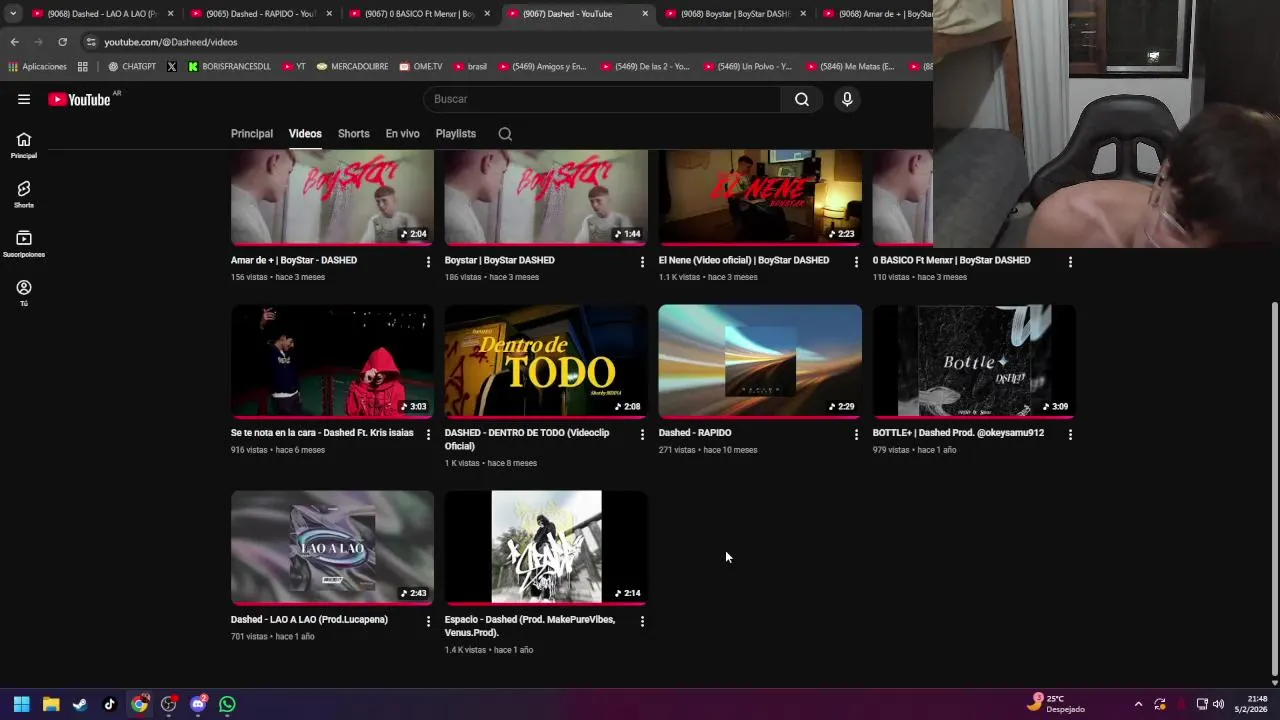Screen dimensions: 1280x720
Task: Play the Bottle+ thumbnail
Action: pos(974,361)
